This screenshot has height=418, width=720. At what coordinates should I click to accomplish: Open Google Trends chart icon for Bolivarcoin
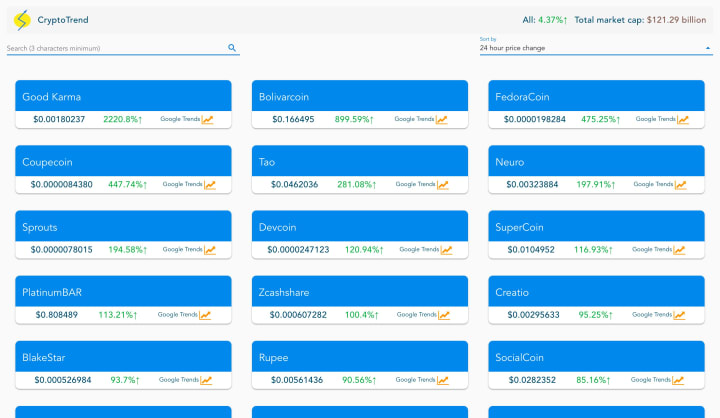[442, 119]
